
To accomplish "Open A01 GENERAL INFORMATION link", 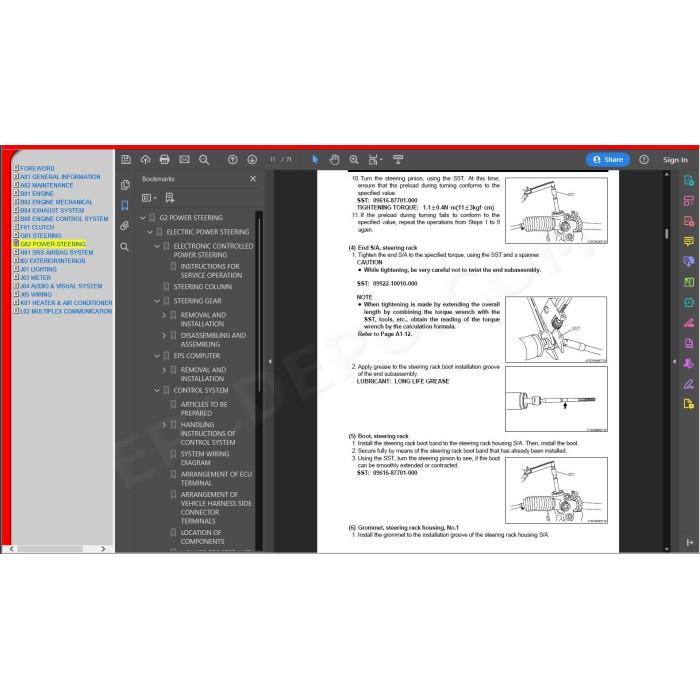I will [x=60, y=177].
